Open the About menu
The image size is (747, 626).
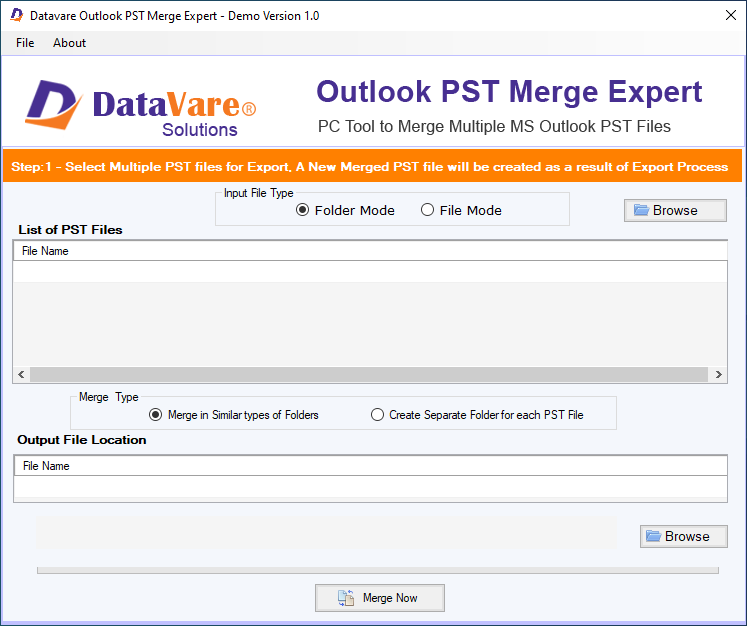coord(69,43)
